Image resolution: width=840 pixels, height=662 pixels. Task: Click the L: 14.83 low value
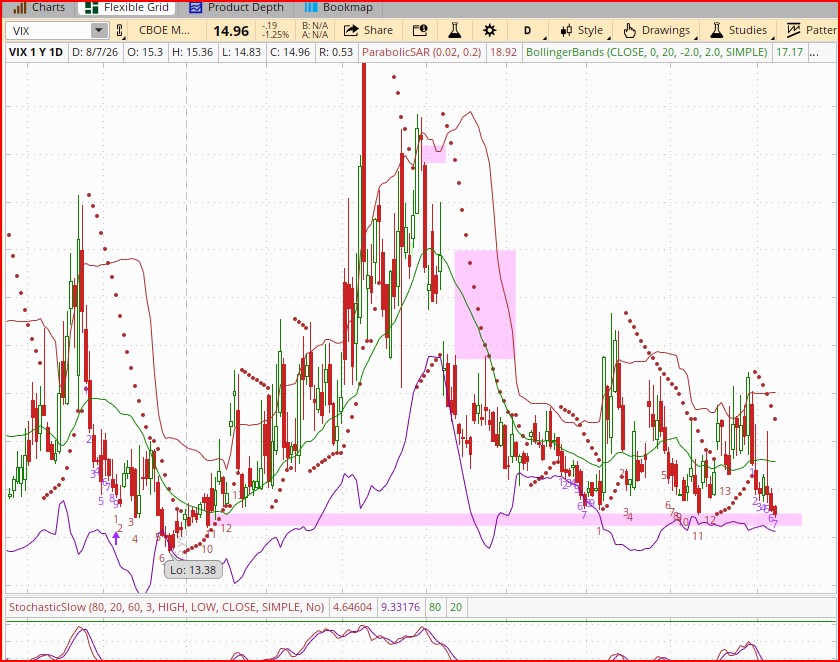241,52
